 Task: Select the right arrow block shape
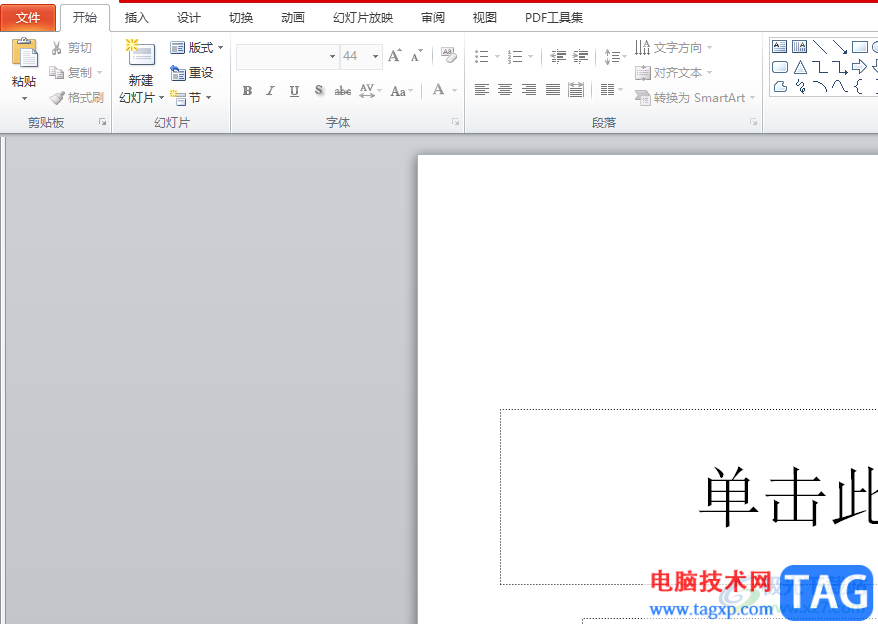(x=859, y=67)
